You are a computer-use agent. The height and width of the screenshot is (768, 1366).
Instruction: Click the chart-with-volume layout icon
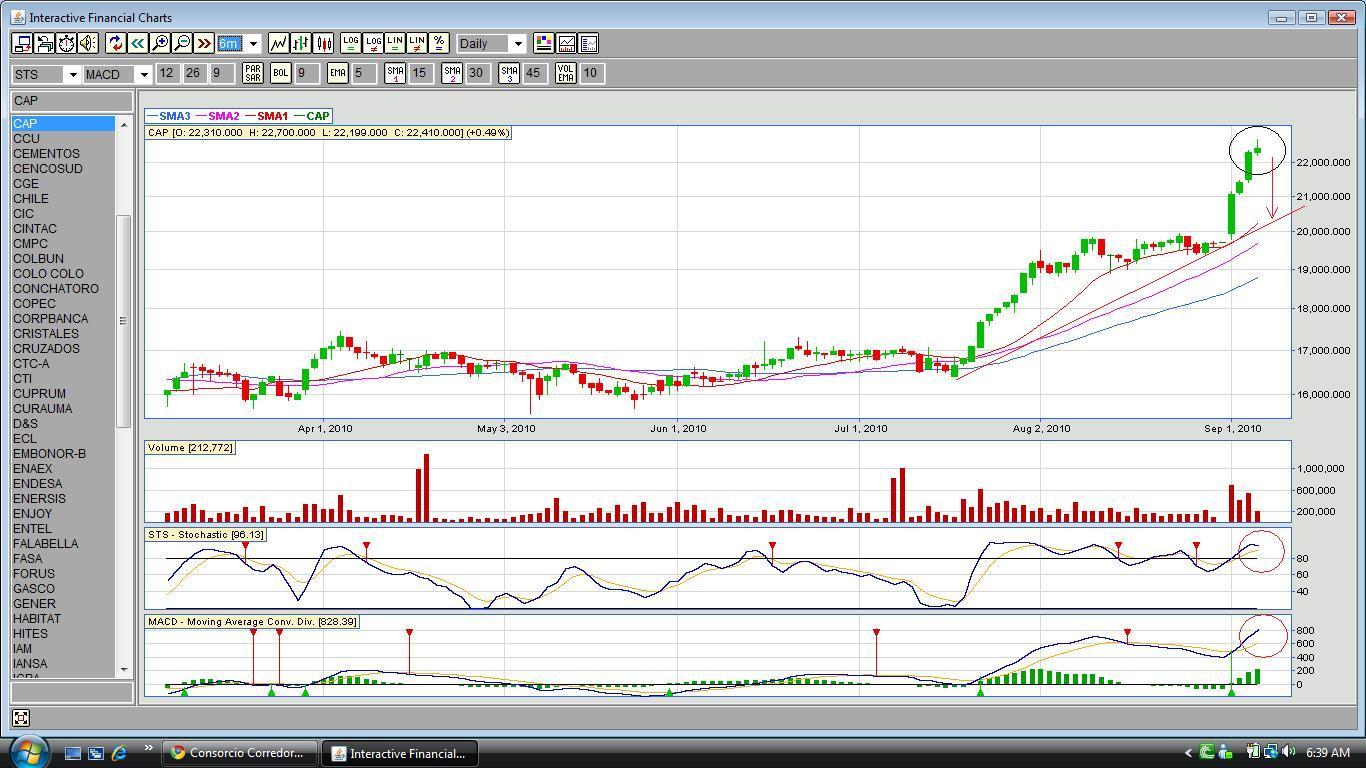566,43
